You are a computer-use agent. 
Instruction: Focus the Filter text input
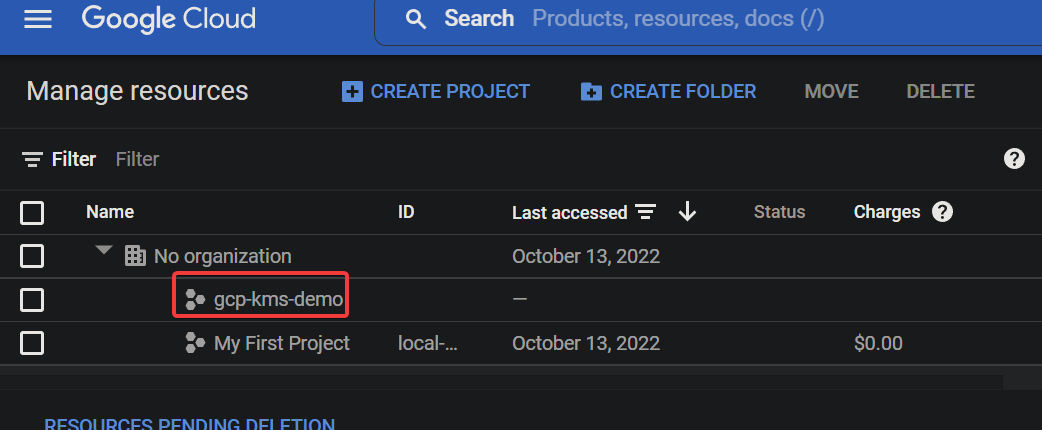138,160
